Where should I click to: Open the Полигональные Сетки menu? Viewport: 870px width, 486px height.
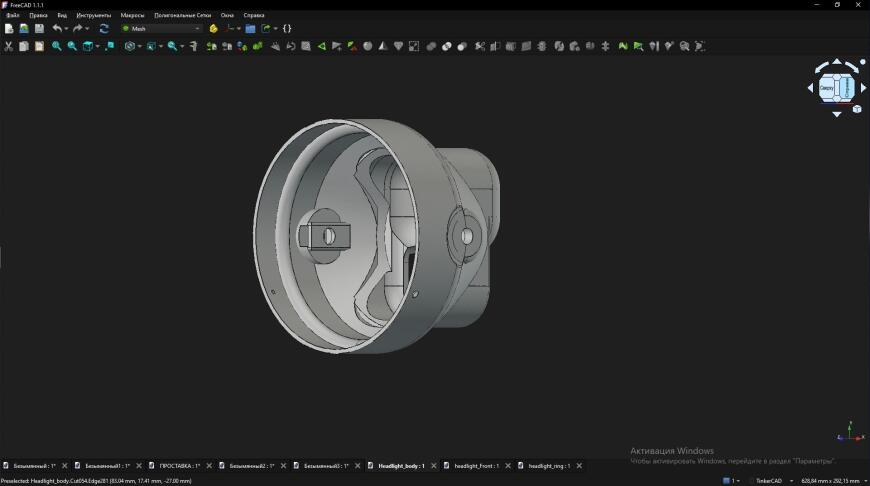[x=183, y=15]
